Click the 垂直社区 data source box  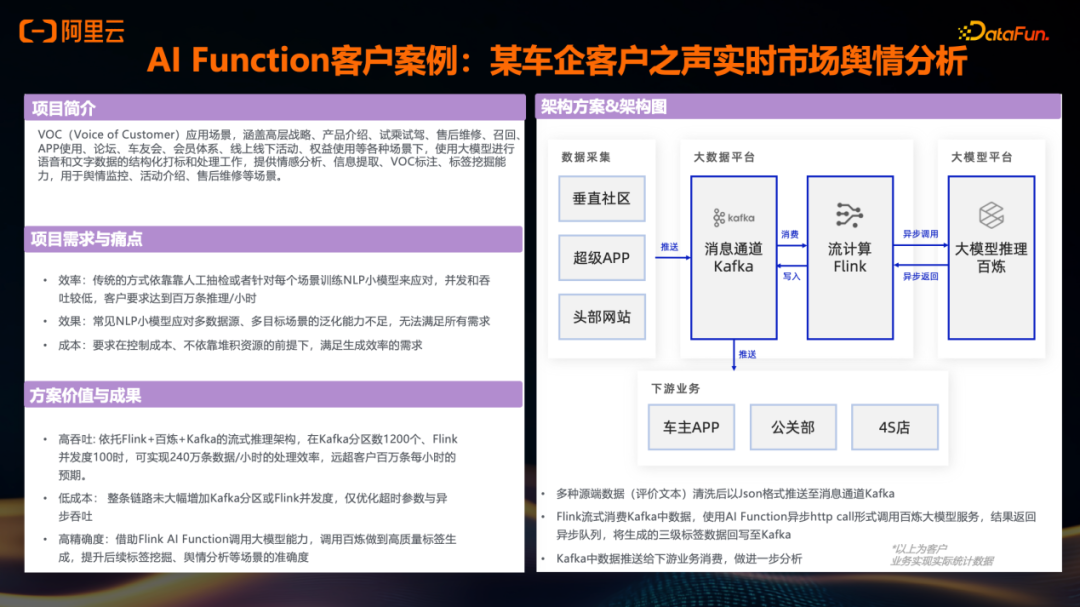[x=601, y=198]
